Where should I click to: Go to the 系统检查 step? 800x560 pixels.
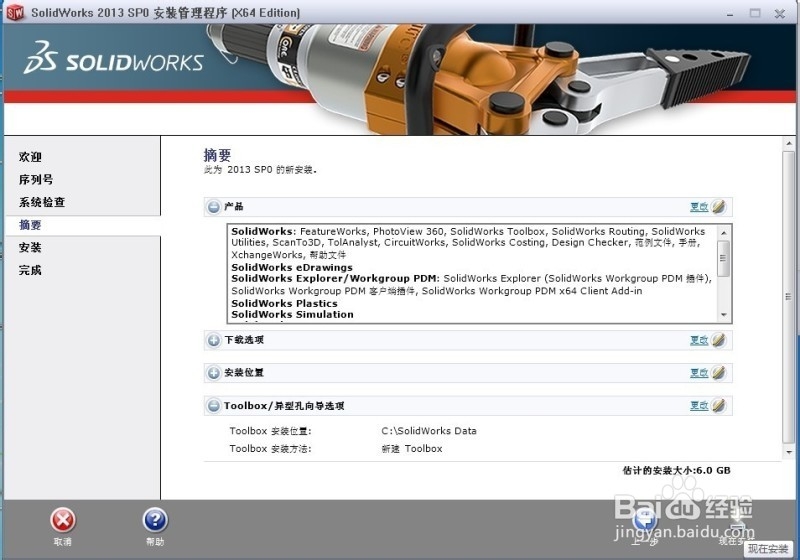click(42, 202)
